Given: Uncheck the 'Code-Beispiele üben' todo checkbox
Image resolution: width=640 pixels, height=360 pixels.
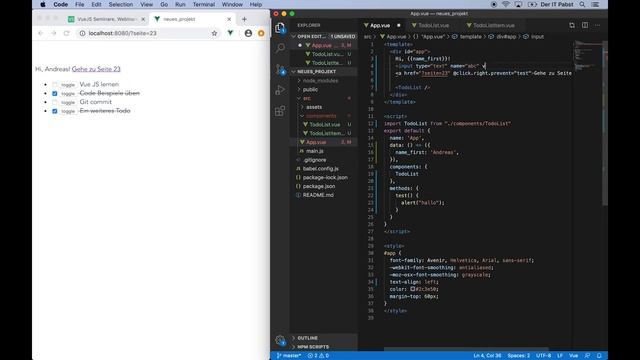Looking at the screenshot, I should pos(55,93).
